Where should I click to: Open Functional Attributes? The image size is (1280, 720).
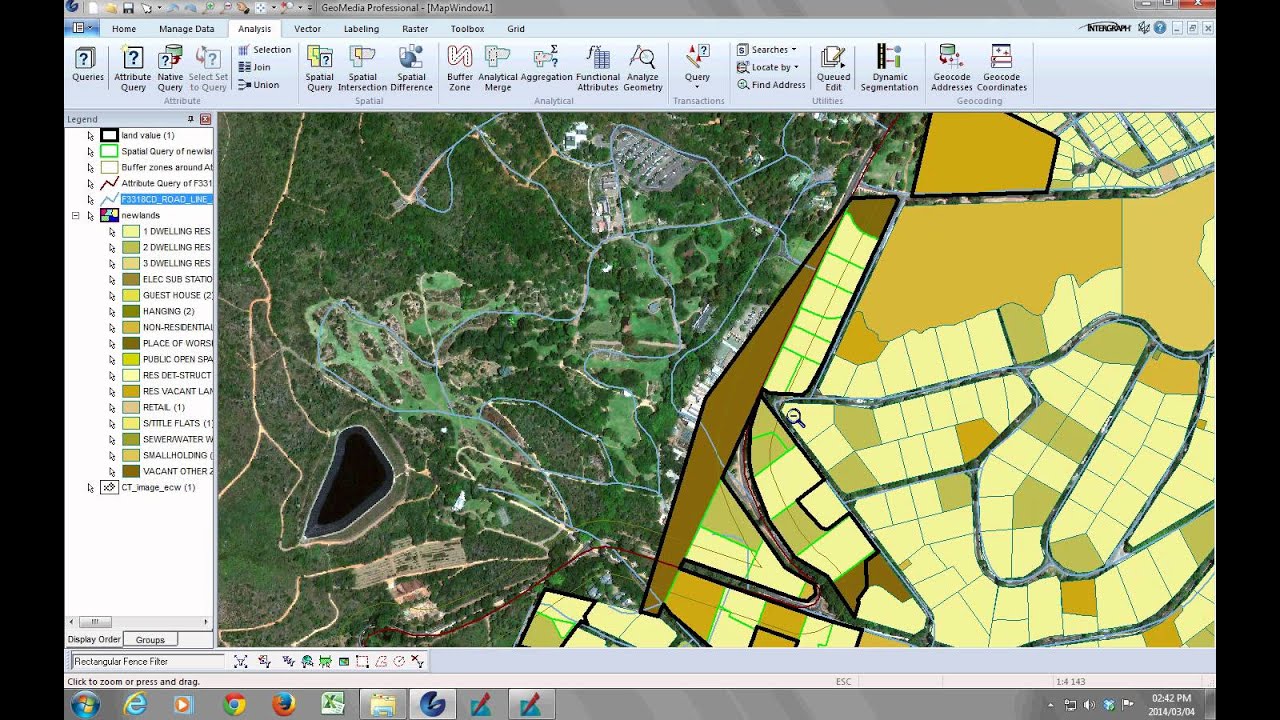(x=598, y=69)
